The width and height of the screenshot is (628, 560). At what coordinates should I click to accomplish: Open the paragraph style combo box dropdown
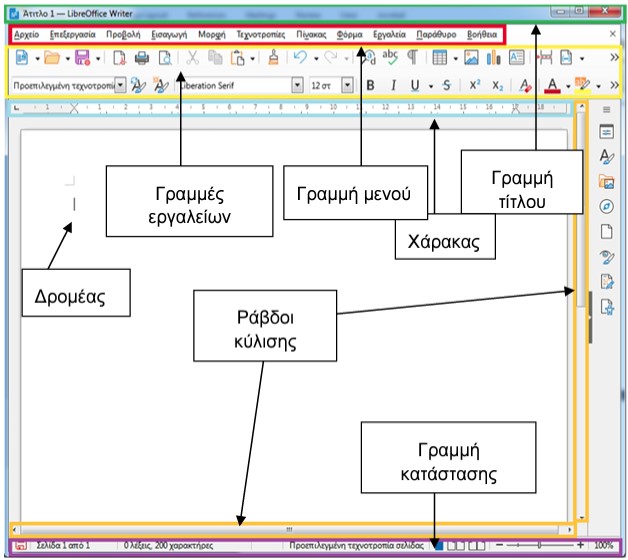121,85
